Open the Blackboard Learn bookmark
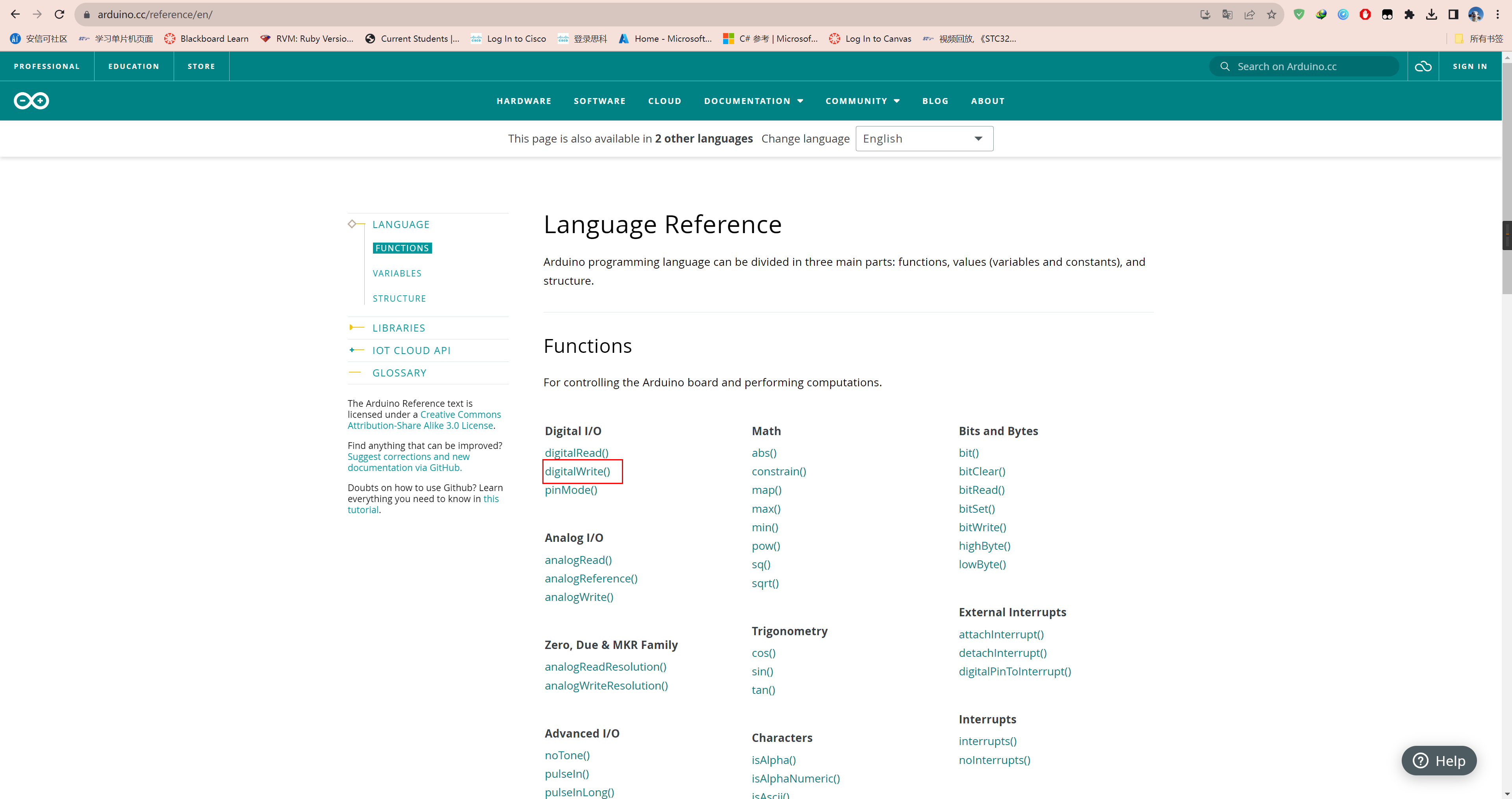 click(206, 39)
